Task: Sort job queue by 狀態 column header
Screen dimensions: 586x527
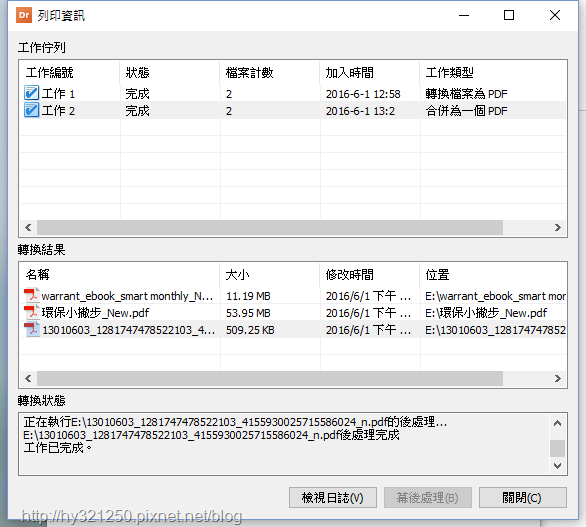Action: 170,72
